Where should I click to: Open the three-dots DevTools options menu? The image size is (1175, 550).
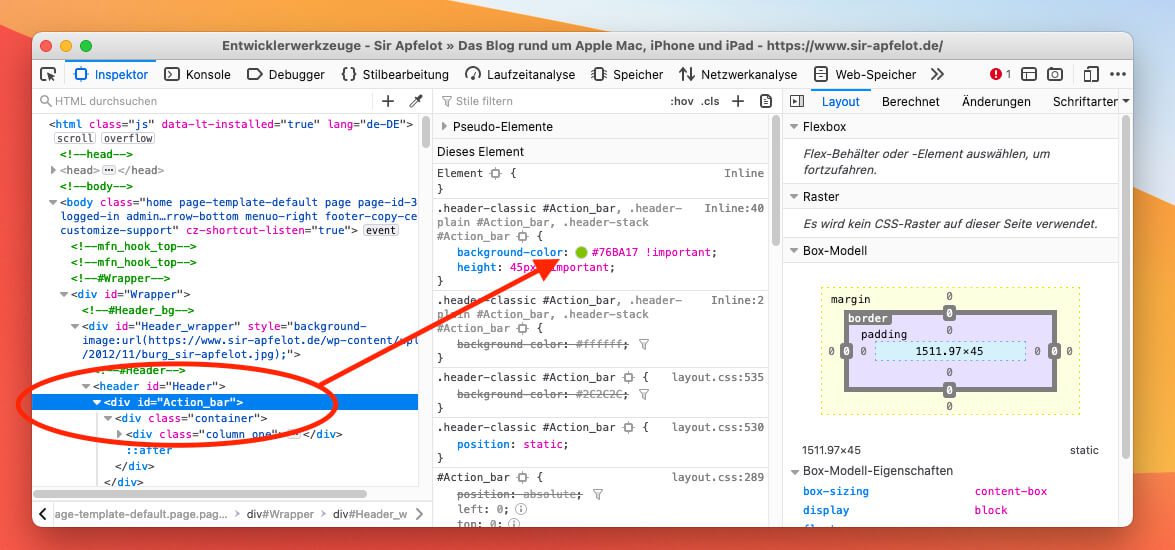(1117, 74)
